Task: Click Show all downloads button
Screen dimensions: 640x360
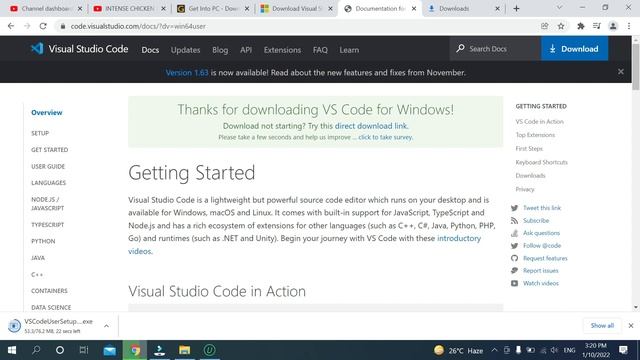Action: [602, 325]
